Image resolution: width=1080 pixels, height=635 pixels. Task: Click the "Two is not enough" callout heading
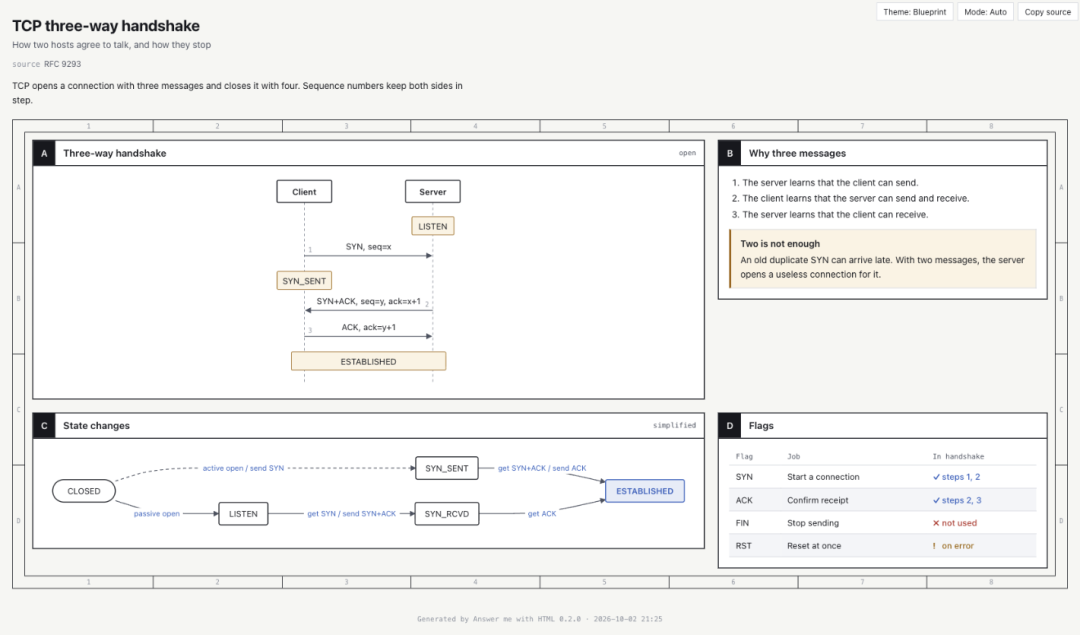pos(780,244)
